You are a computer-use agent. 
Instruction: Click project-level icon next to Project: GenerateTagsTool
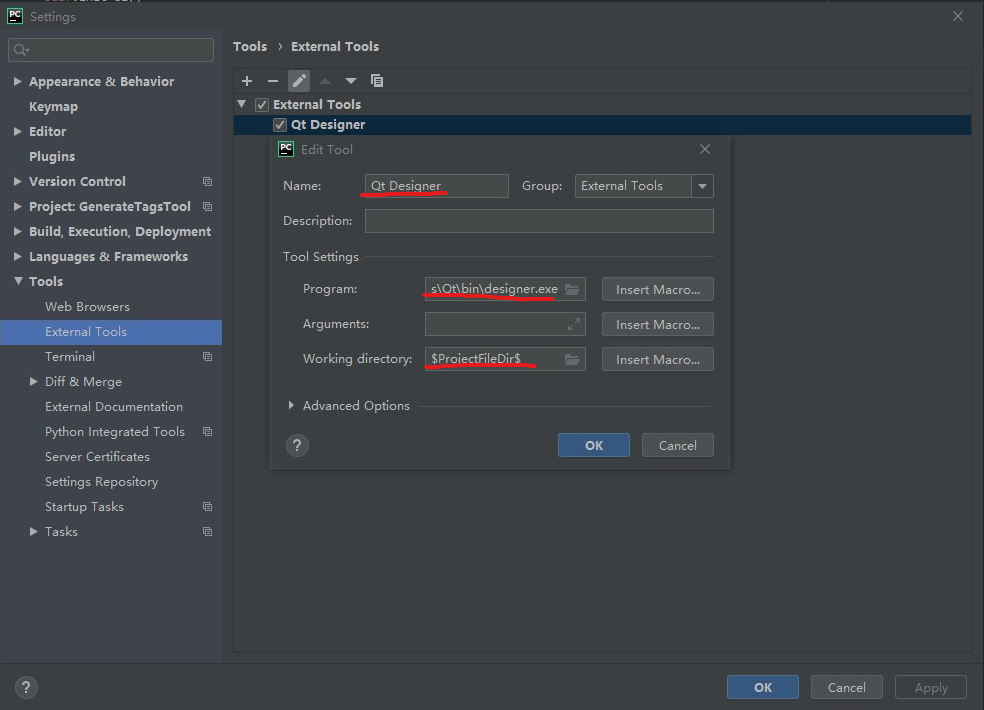[207, 207]
